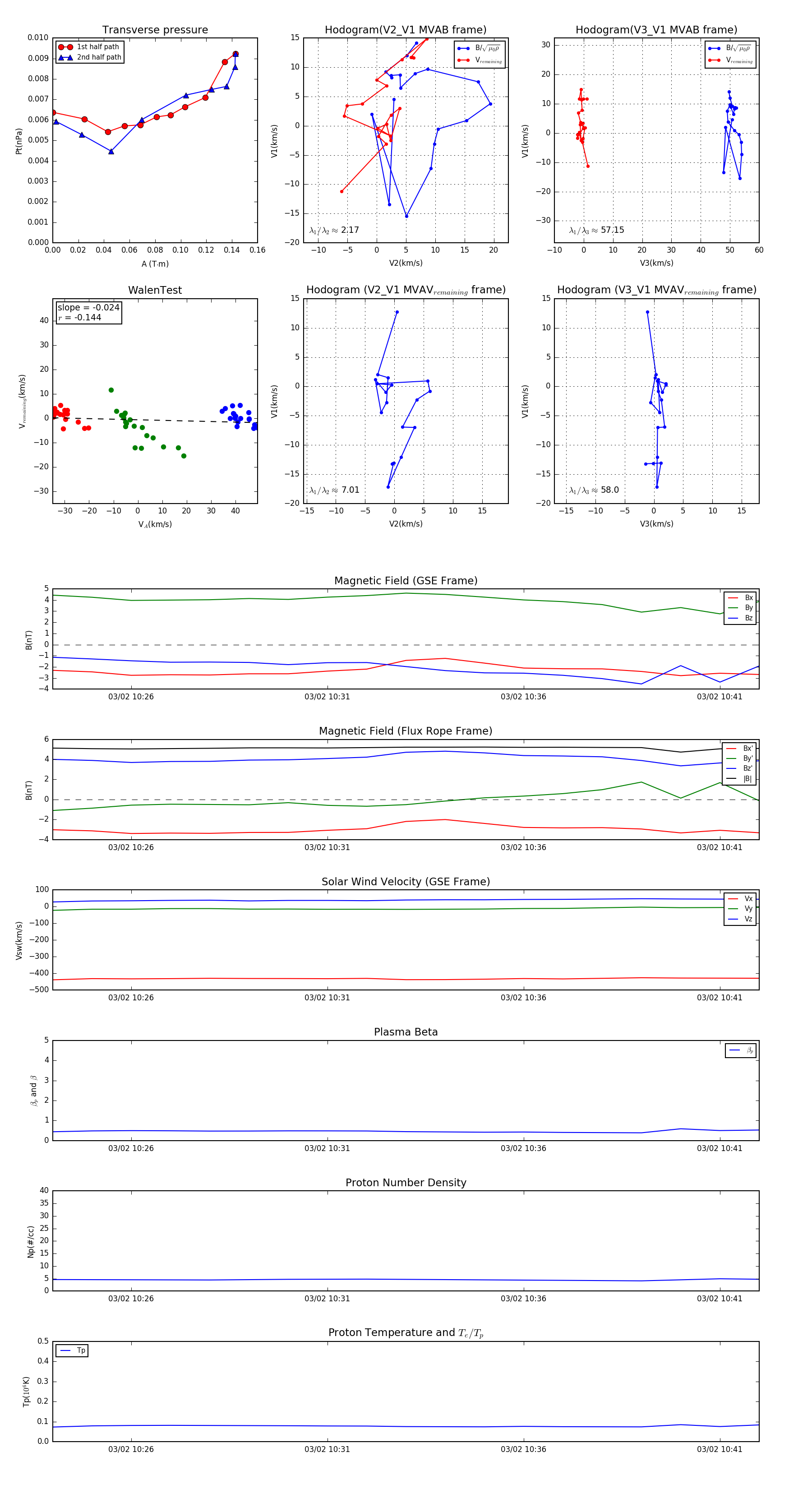Select the "Vz" legend entry
This screenshot has height=1489, width=812.
(740, 919)
